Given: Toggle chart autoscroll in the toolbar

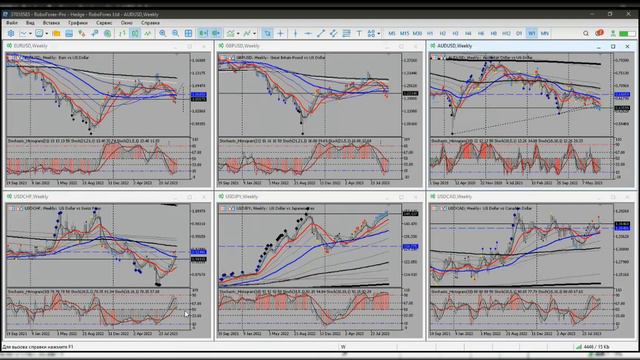Looking at the screenshot, I should 203,33.
